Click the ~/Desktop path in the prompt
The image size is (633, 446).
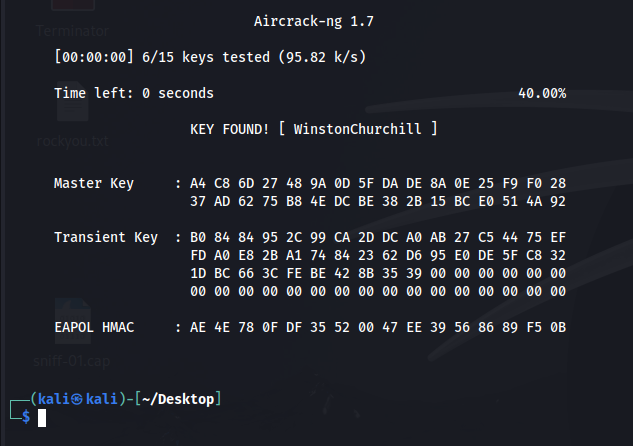point(177,400)
